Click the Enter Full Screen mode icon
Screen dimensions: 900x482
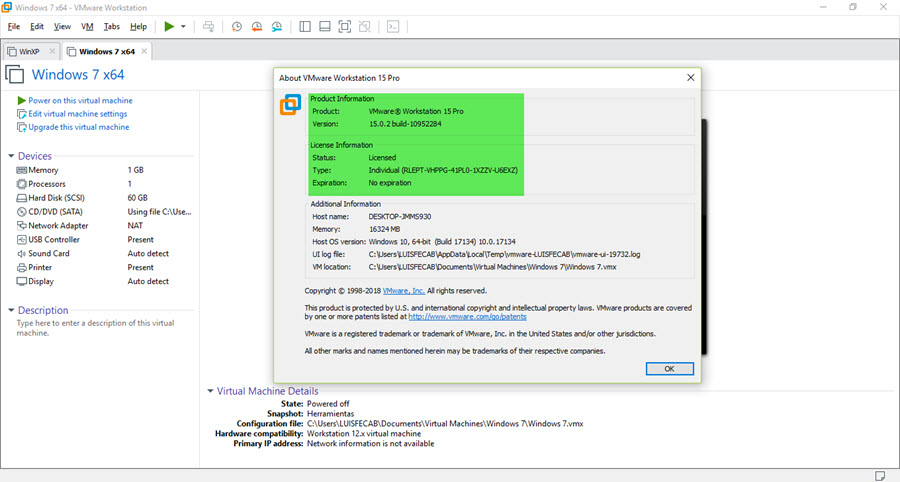(x=344, y=26)
